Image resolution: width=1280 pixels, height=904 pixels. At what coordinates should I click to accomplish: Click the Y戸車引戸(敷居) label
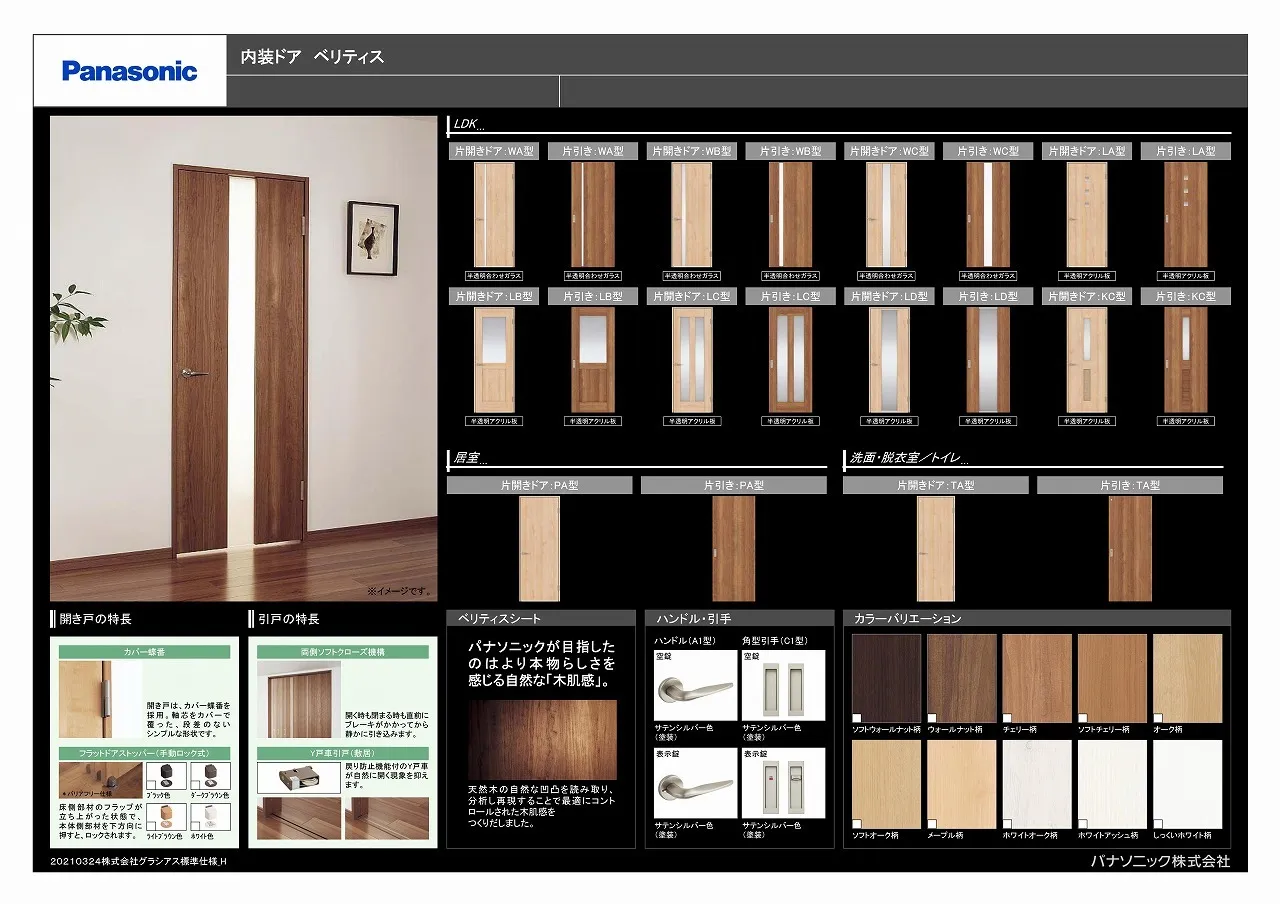click(343, 753)
